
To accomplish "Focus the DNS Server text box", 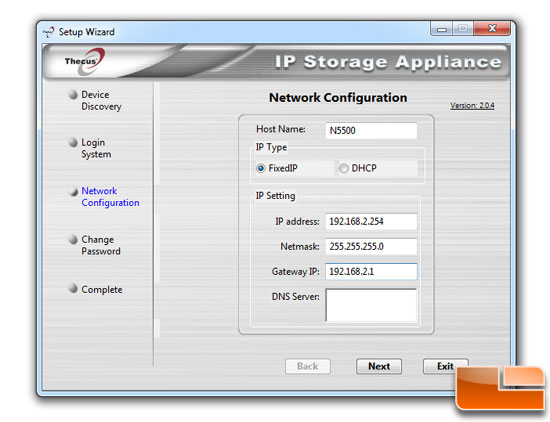I will [371, 305].
